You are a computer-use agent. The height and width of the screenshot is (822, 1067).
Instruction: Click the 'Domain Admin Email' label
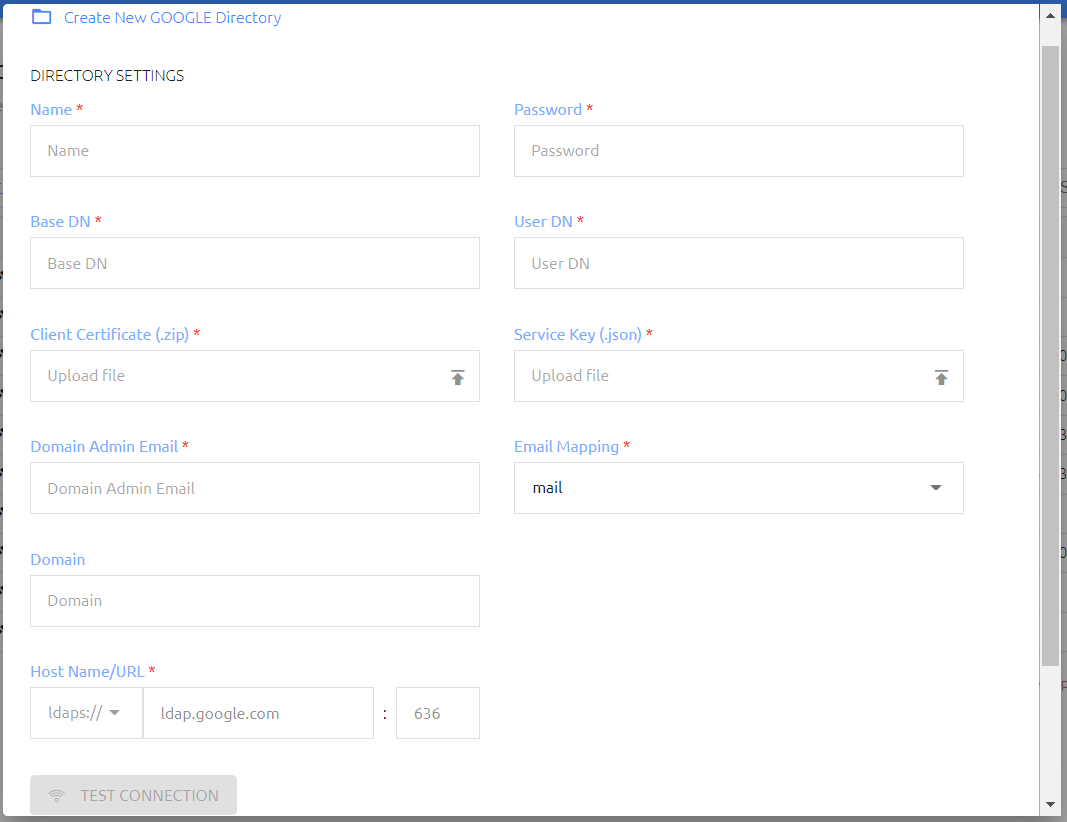click(x=104, y=446)
